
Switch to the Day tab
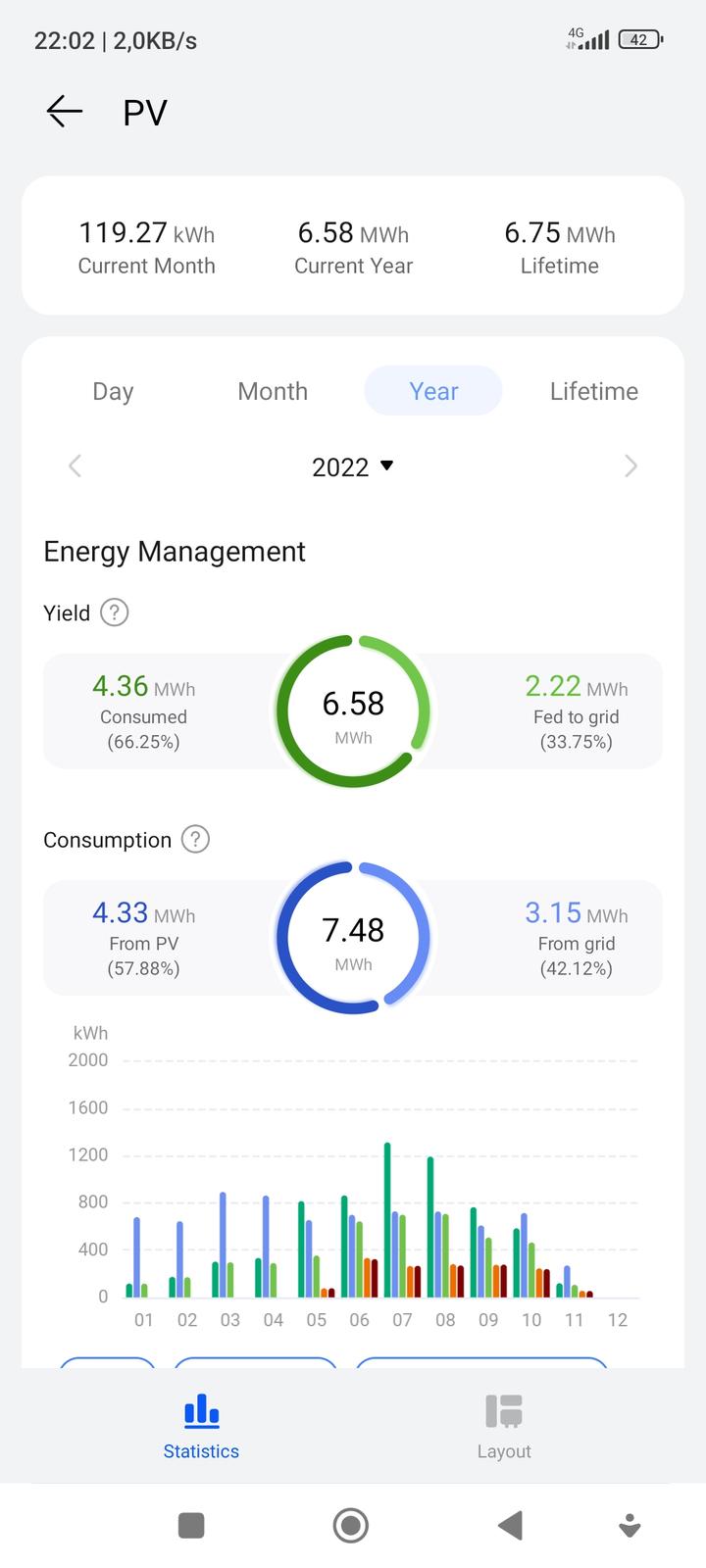pyautogui.click(x=113, y=391)
